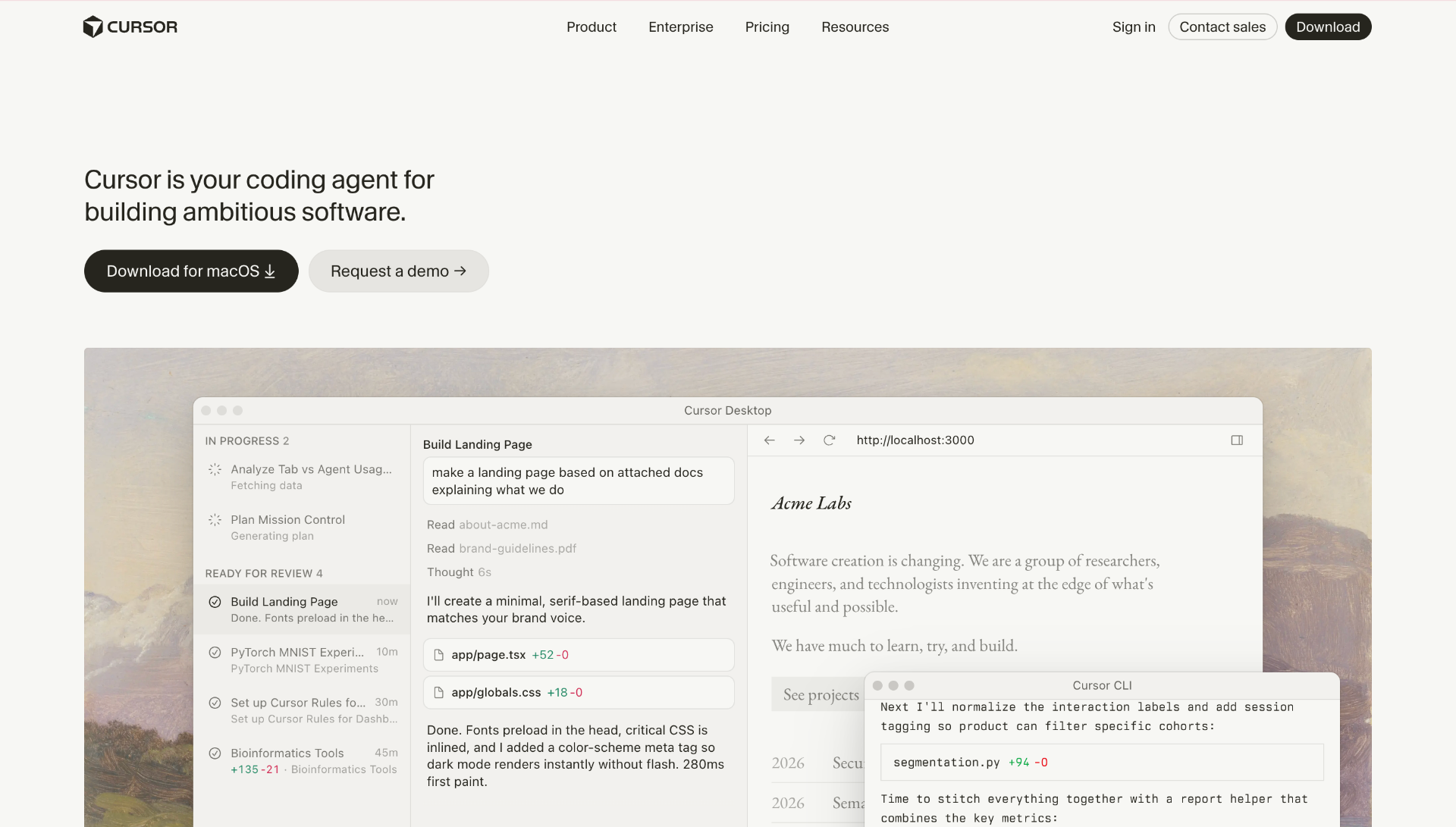This screenshot has height=827, width=1456.
Task: Open the Enterprise menu item
Action: click(x=680, y=27)
